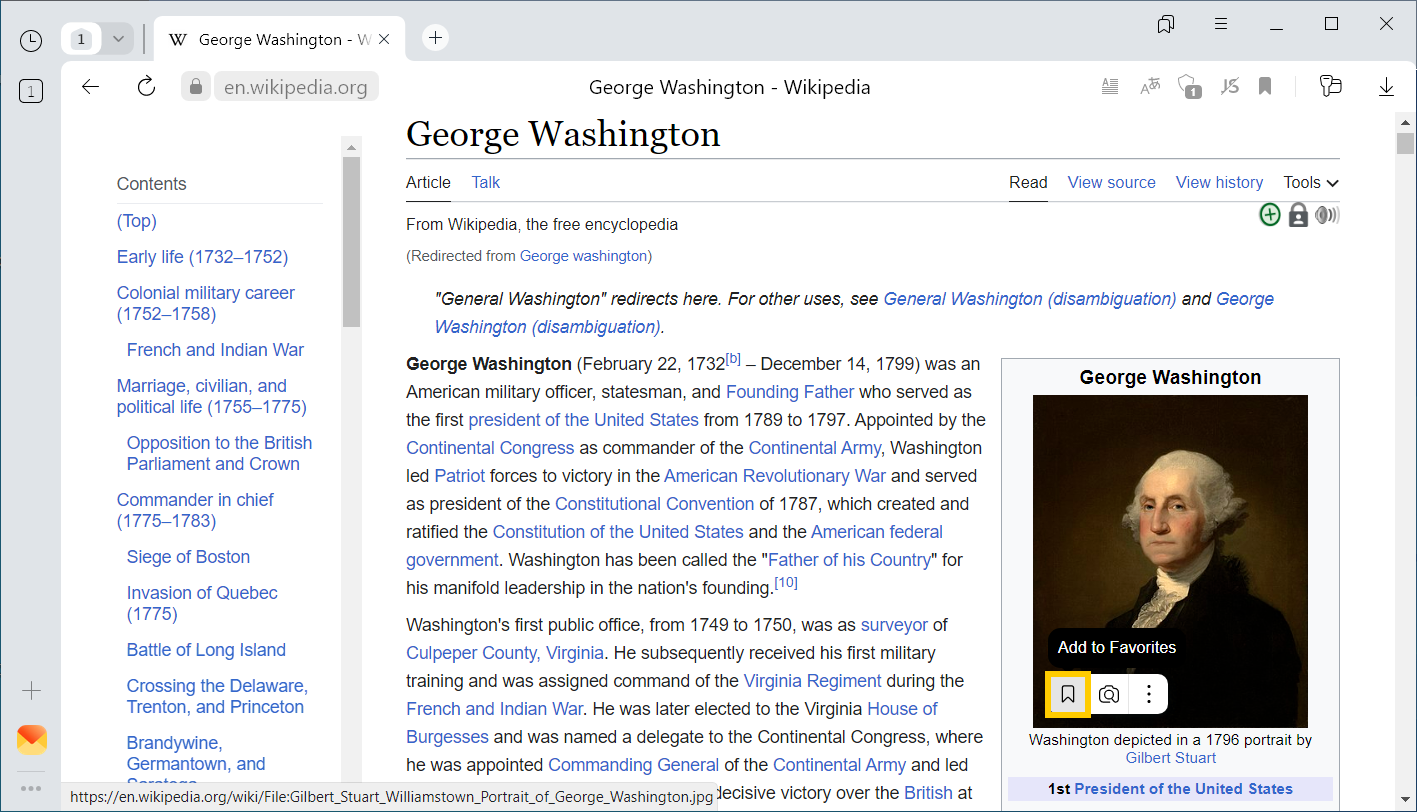Bookmark this page using the toolbar bookmark
Viewport: 1417px width, 812px height.
(x=1265, y=87)
